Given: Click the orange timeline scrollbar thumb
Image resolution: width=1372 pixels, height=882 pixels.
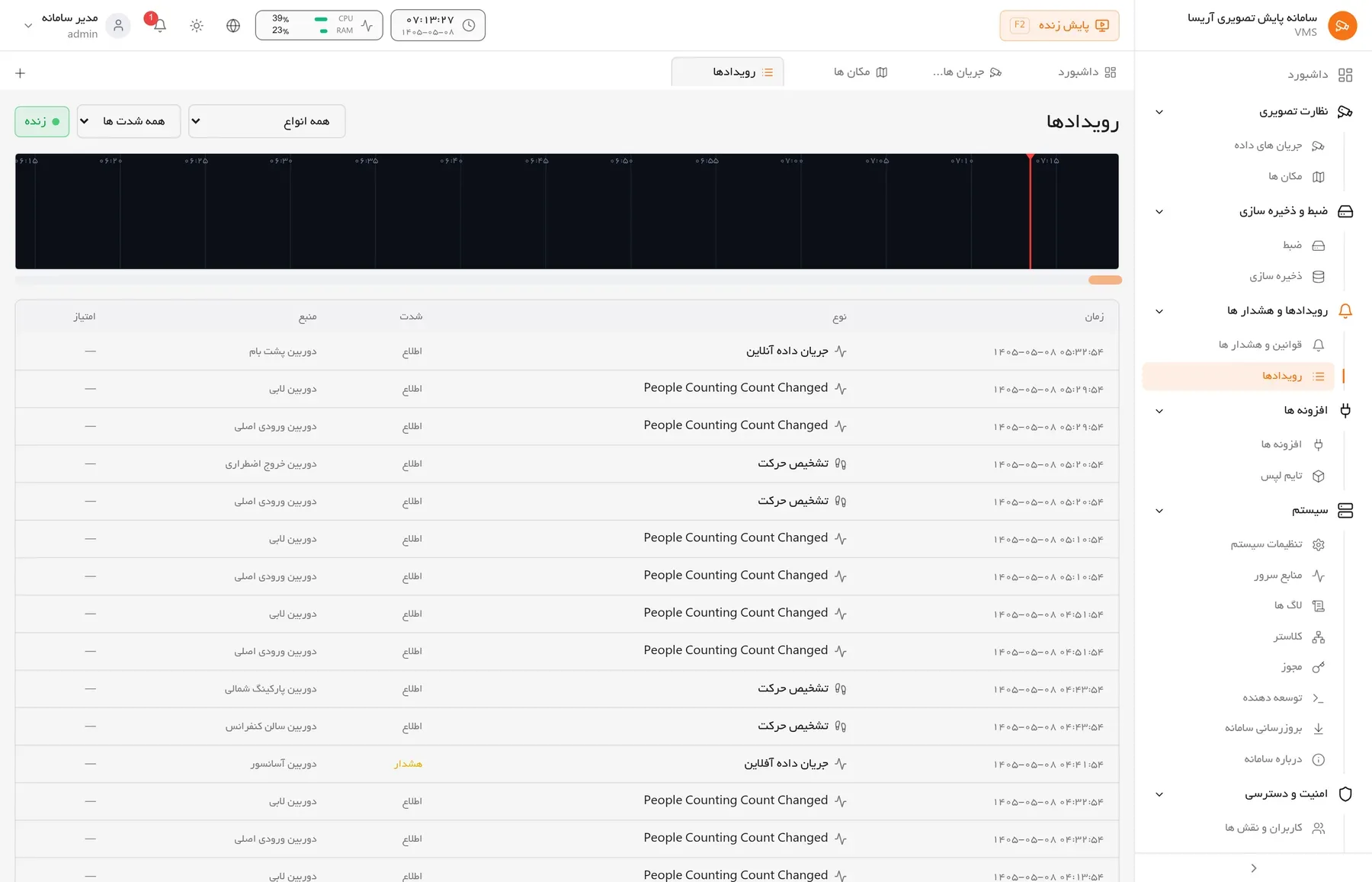Looking at the screenshot, I should pyautogui.click(x=1105, y=280).
